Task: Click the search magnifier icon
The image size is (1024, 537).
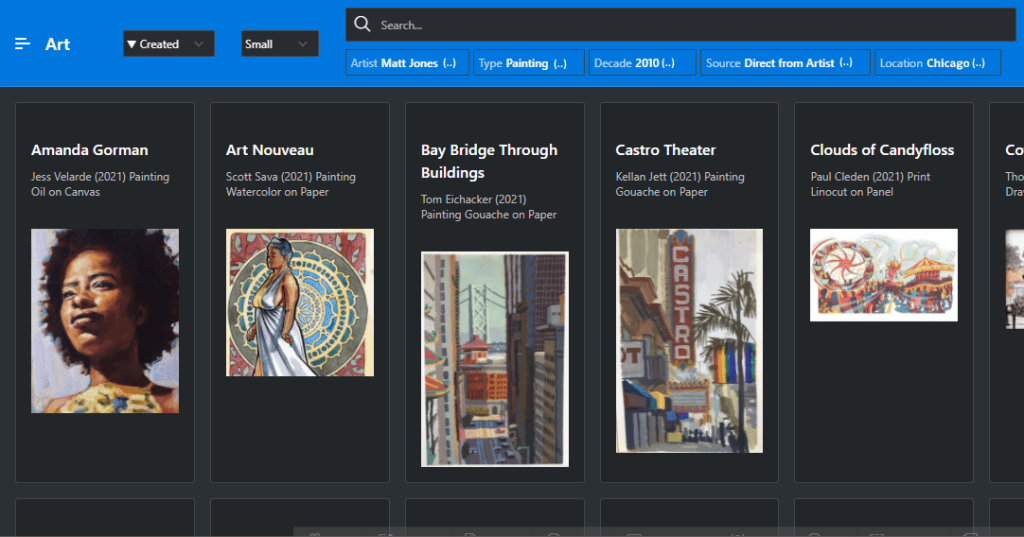Action: (x=362, y=24)
